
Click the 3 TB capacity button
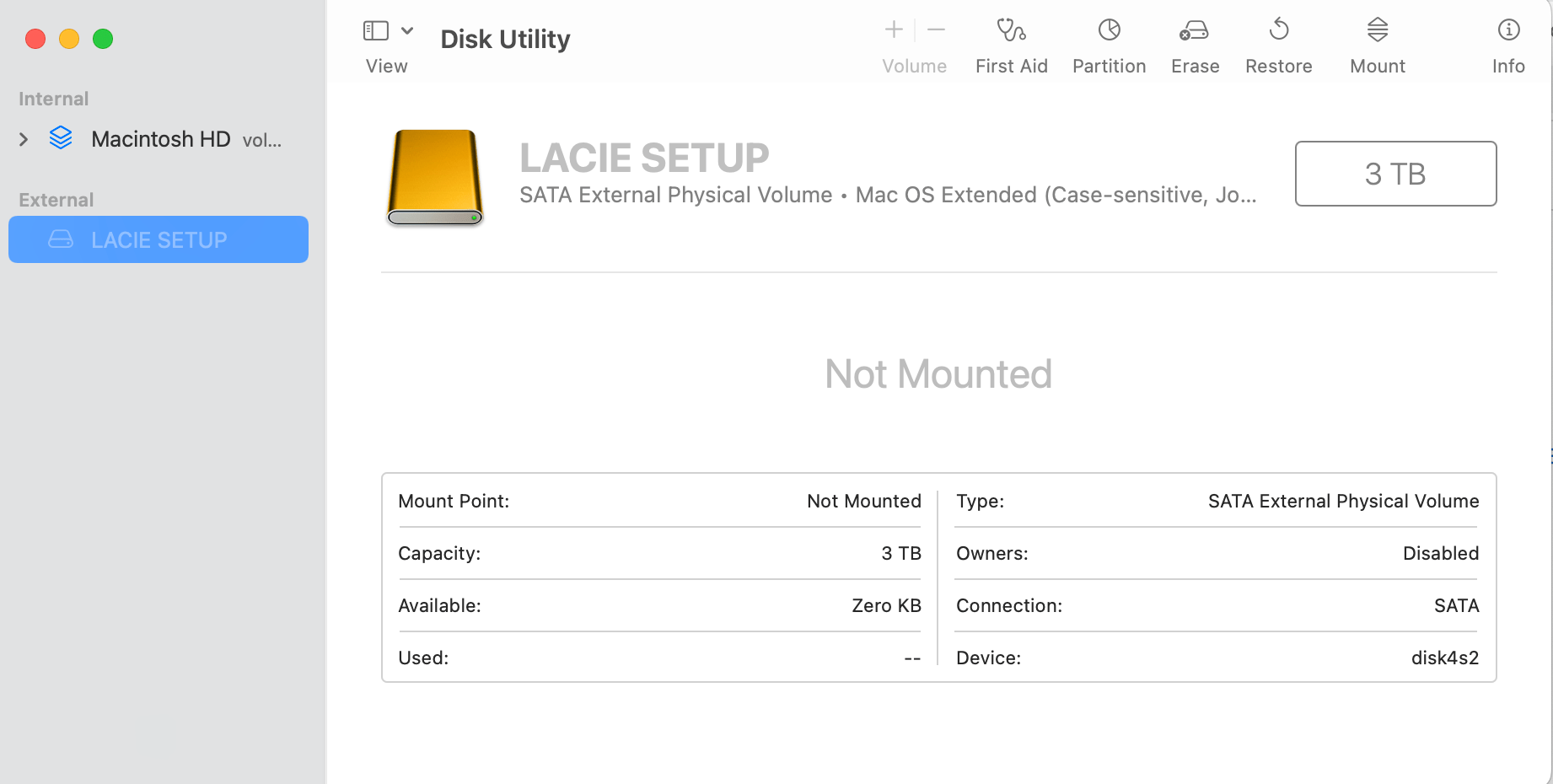[x=1394, y=174]
